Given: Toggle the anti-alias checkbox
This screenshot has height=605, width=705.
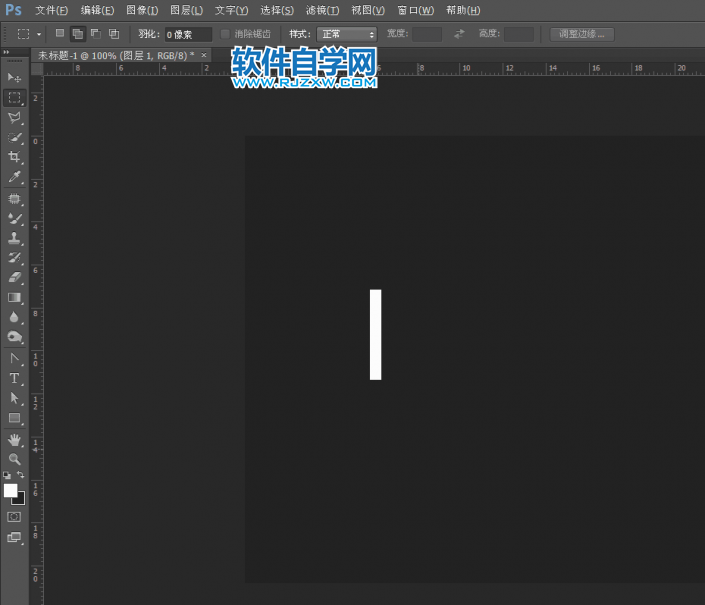Looking at the screenshot, I should pyautogui.click(x=225, y=34).
